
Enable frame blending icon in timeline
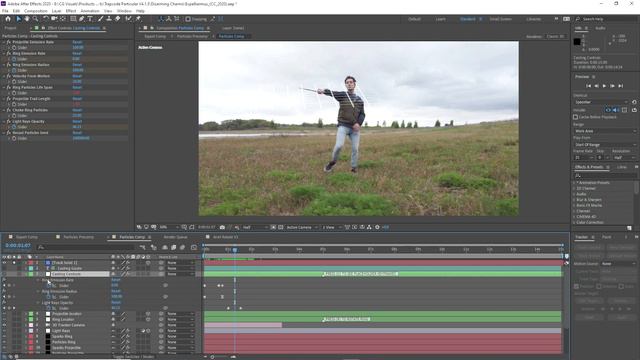tap(173, 247)
